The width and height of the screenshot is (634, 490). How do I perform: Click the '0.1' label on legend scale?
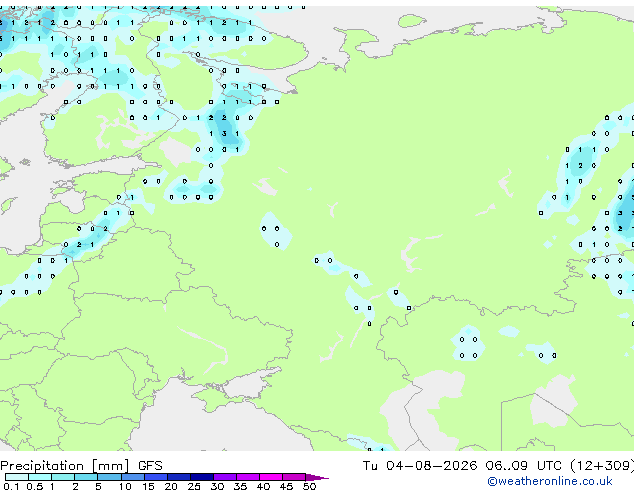(x=11, y=486)
